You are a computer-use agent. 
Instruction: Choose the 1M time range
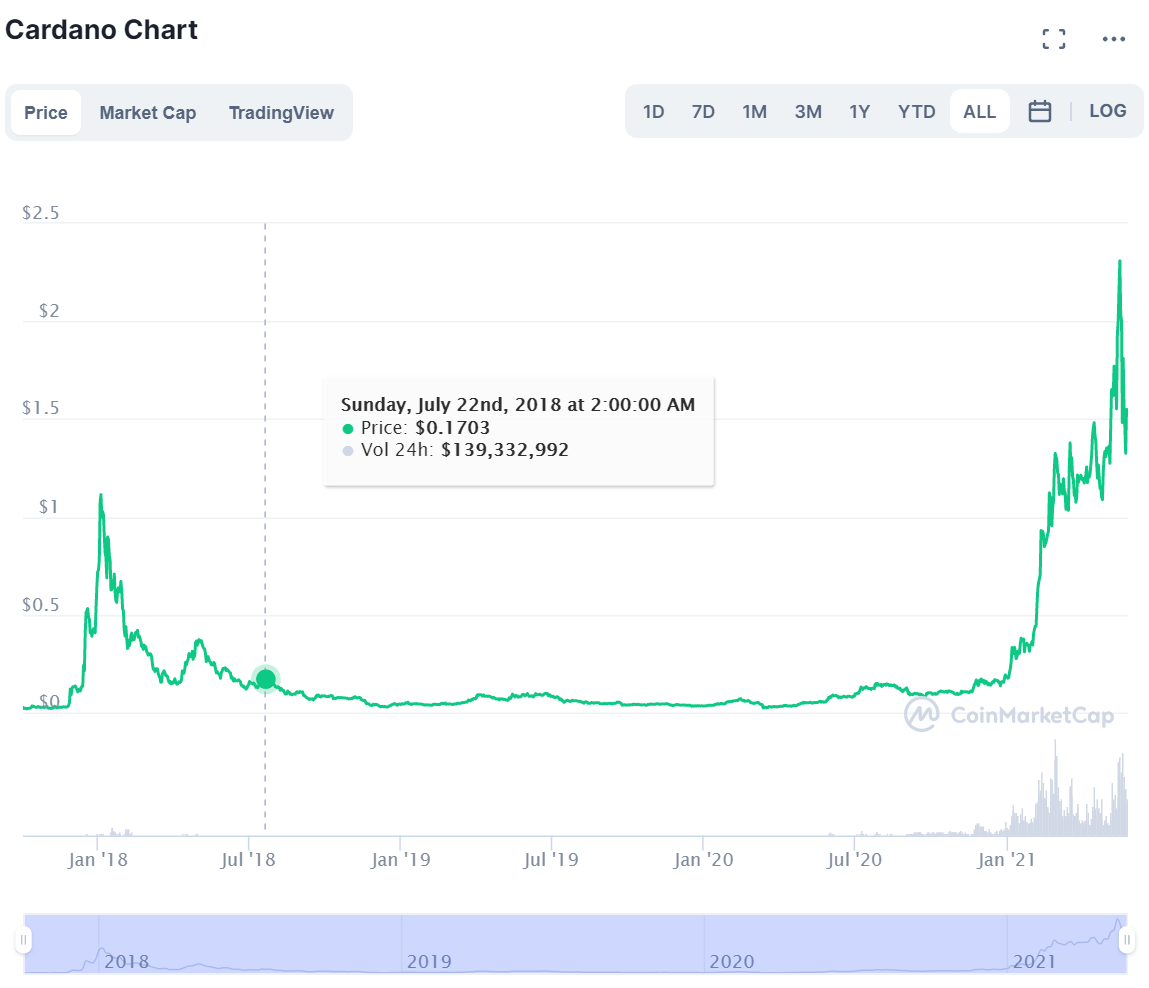click(754, 112)
